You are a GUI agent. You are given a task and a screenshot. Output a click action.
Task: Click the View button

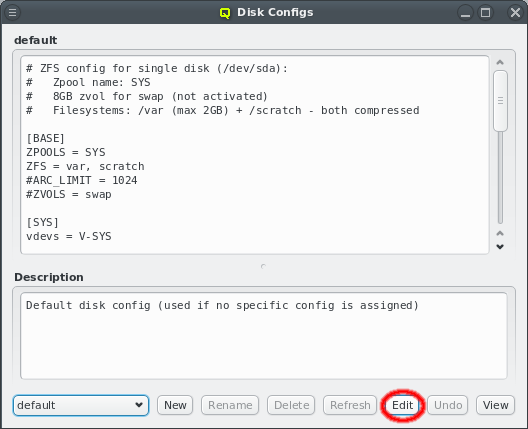tap(495, 405)
